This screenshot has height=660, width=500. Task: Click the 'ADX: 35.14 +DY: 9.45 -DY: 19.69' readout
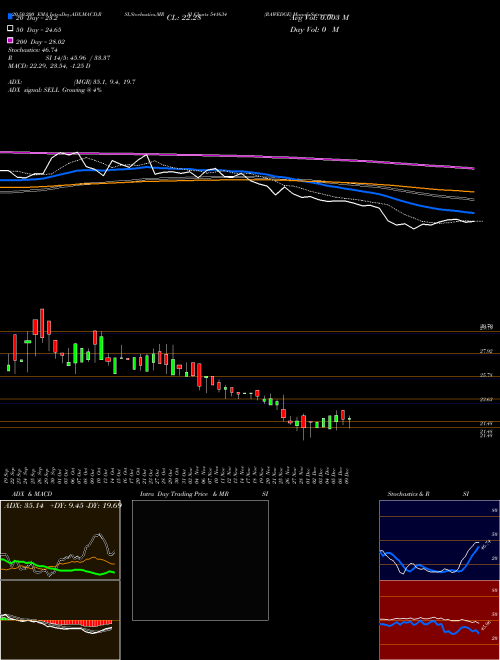(63, 506)
